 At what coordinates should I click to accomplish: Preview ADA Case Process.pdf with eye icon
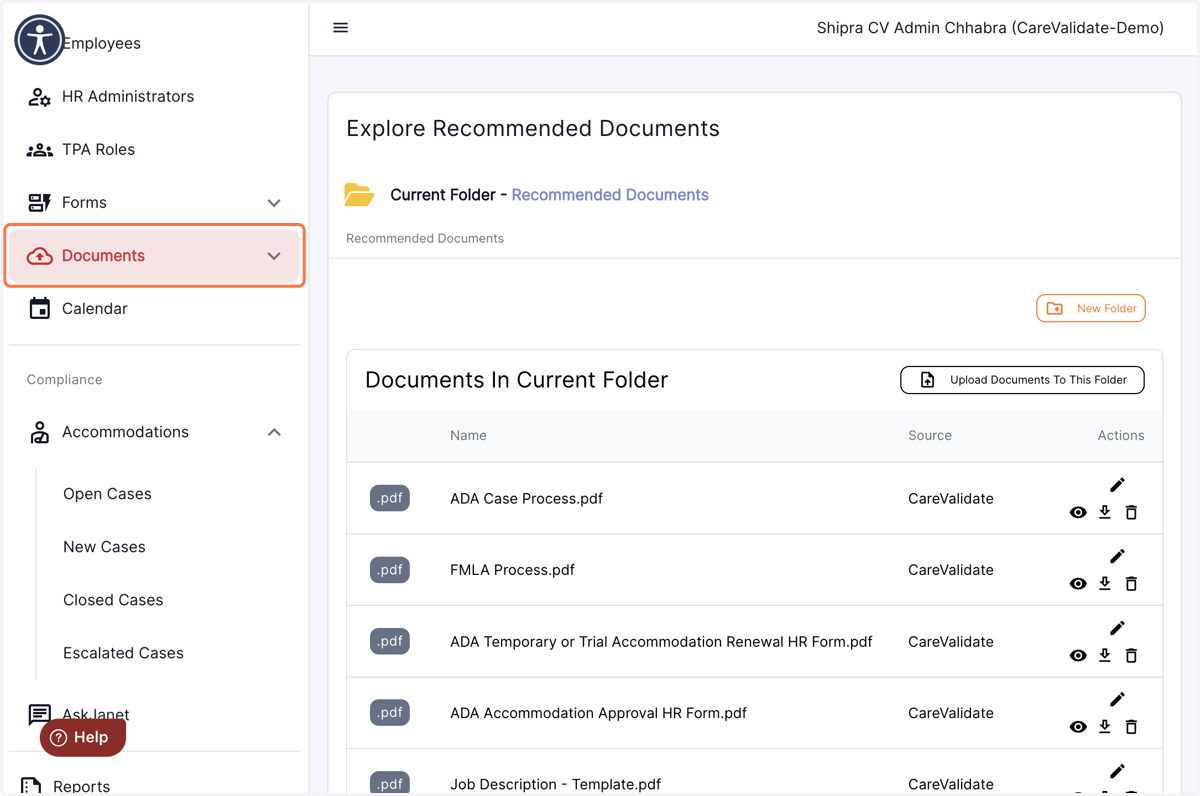pos(1078,512)
